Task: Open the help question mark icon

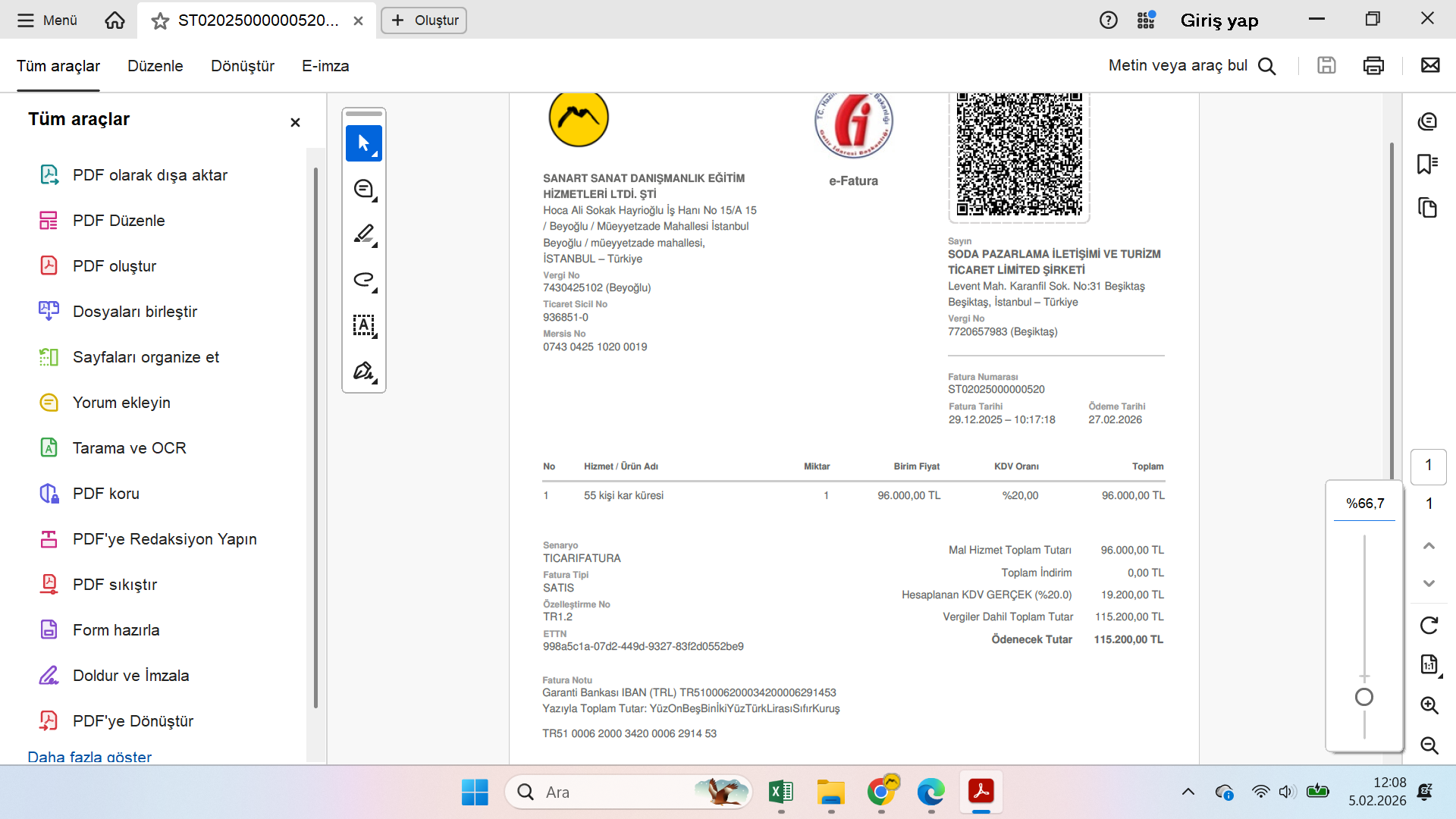Action: 1108,20
